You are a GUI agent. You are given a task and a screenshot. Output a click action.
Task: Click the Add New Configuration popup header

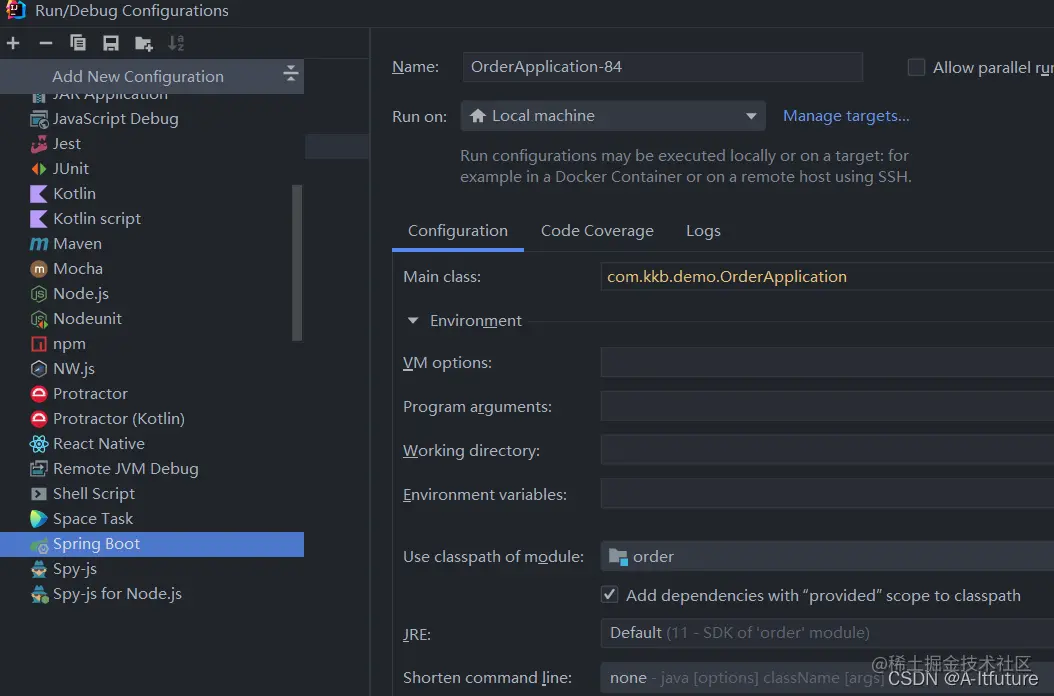(152, 76)
